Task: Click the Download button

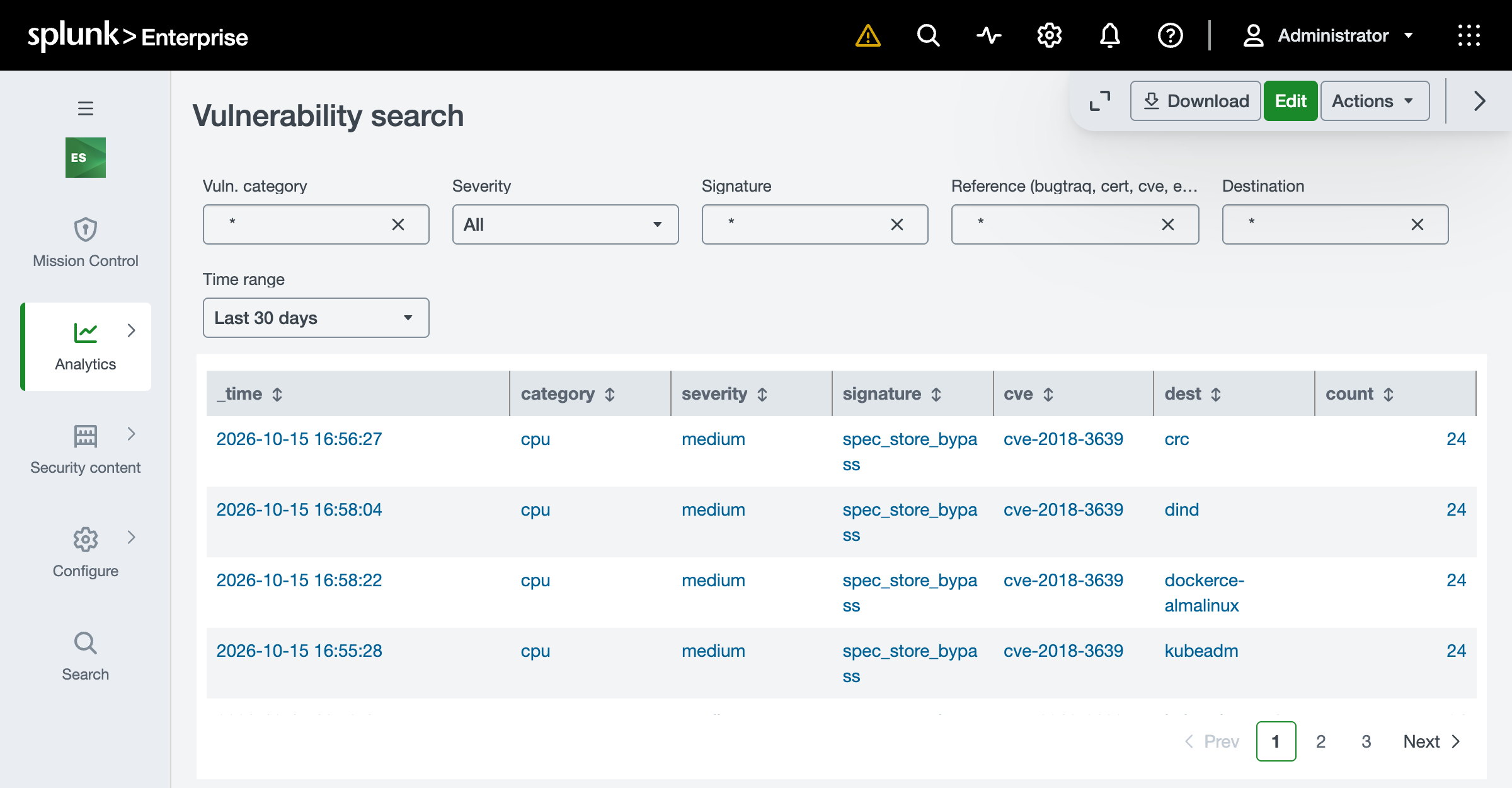Action: click(1195, 101)
